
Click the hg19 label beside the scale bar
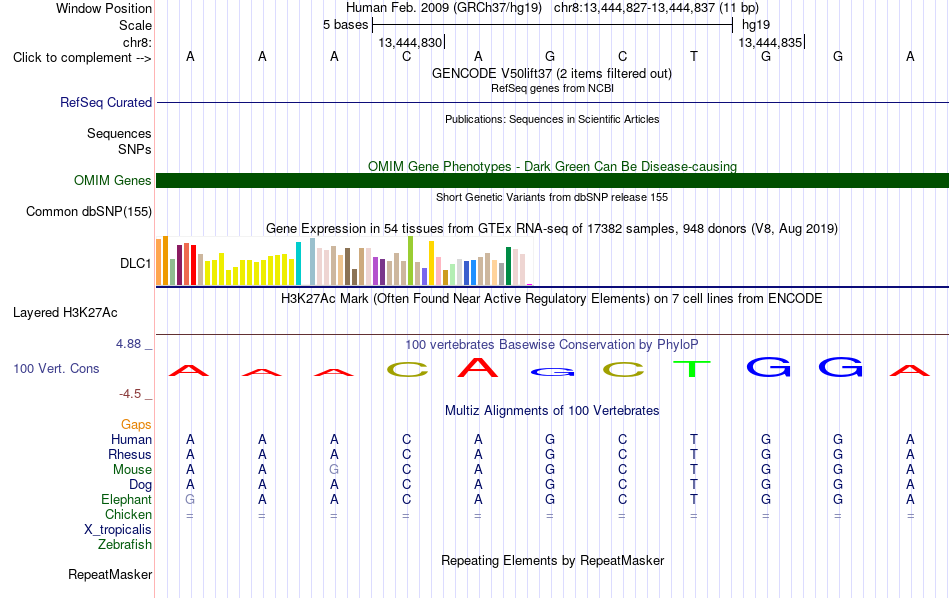click(756, 25)
